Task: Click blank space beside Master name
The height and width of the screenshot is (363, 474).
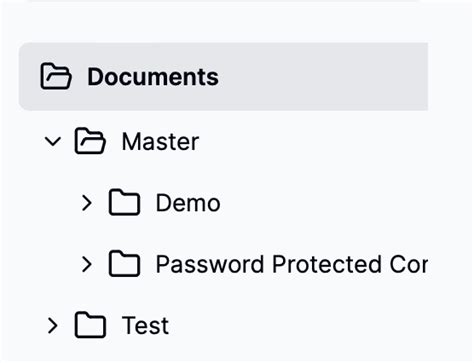Action: point(313,142)
